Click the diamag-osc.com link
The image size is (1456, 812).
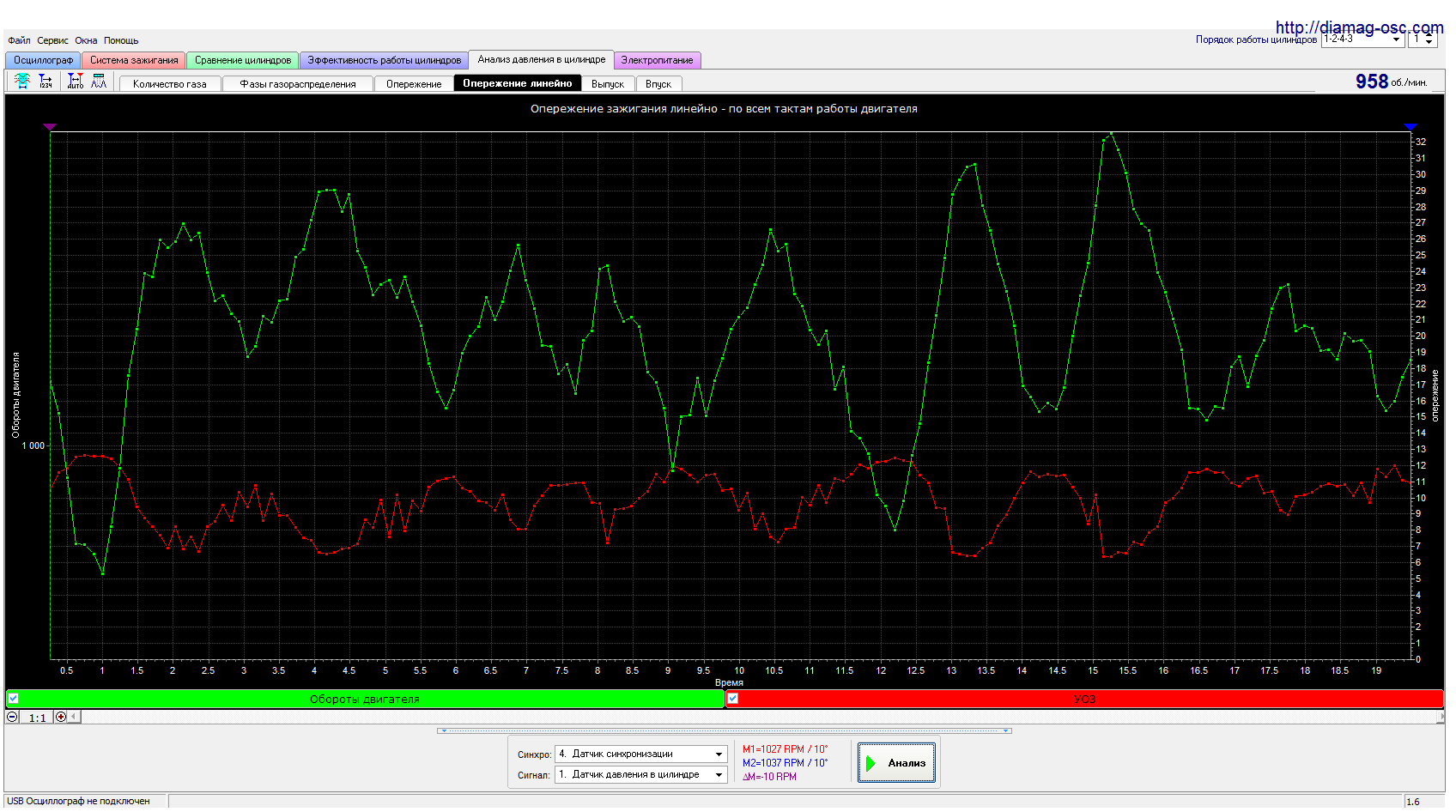click(x=1359, y=27)
